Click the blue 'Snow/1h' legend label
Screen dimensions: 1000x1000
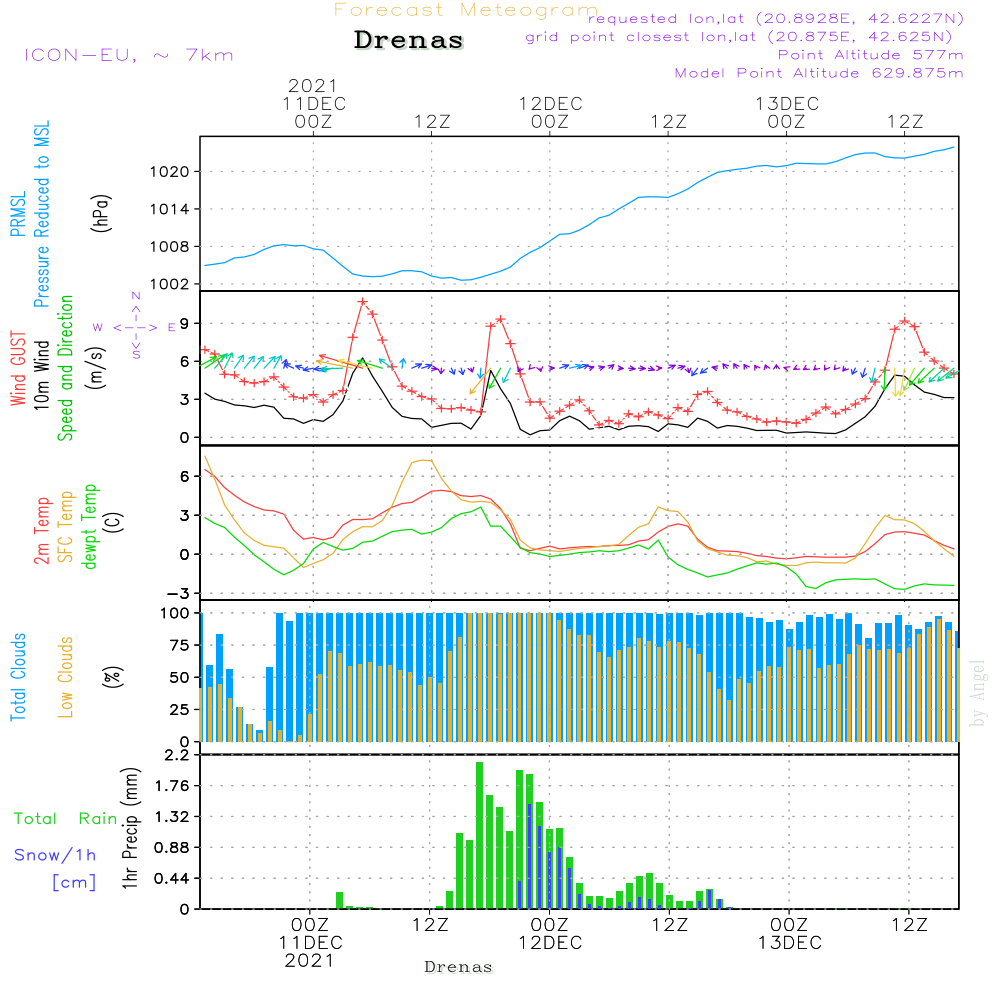pyautogui.click(x=55, y=855)
